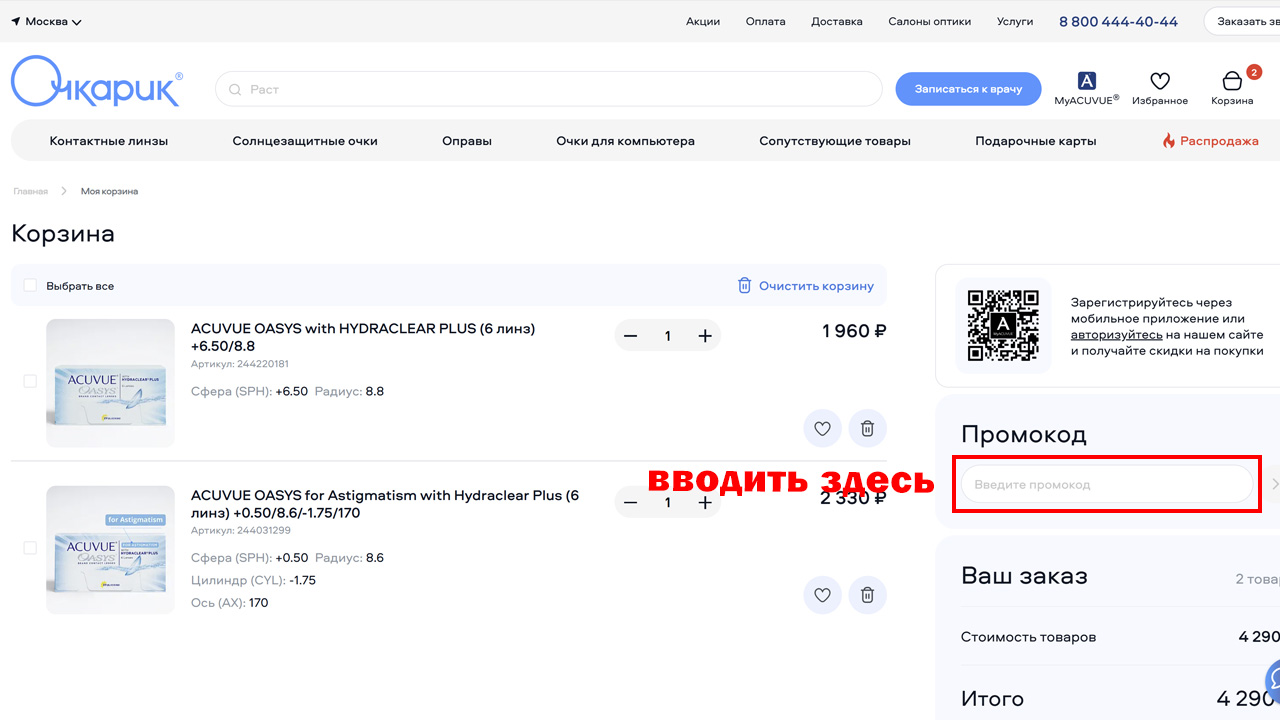This screenshot has width=1280, height=720.
Task: Decrease quantity of Astigmatism lenses item
Action: 630,503
